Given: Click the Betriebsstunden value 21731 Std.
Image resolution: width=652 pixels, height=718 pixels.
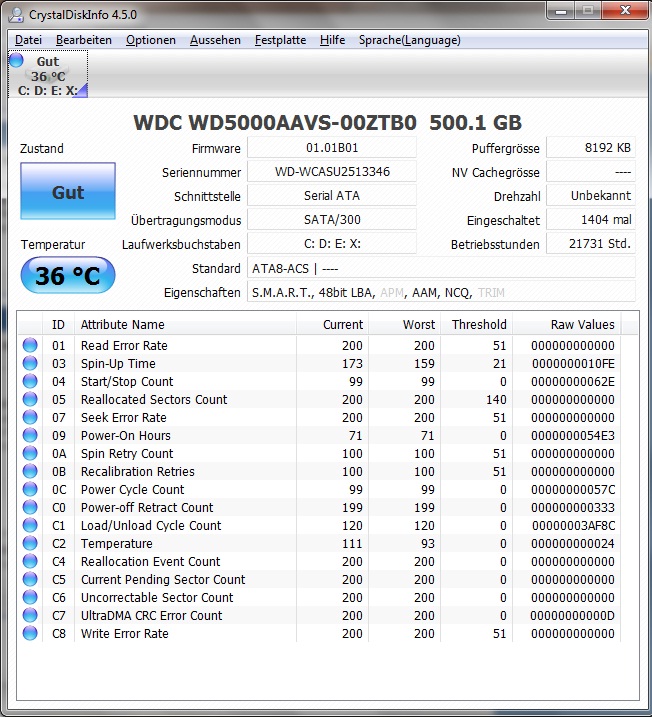Looking at the screenshot, I should click(591, 244).
